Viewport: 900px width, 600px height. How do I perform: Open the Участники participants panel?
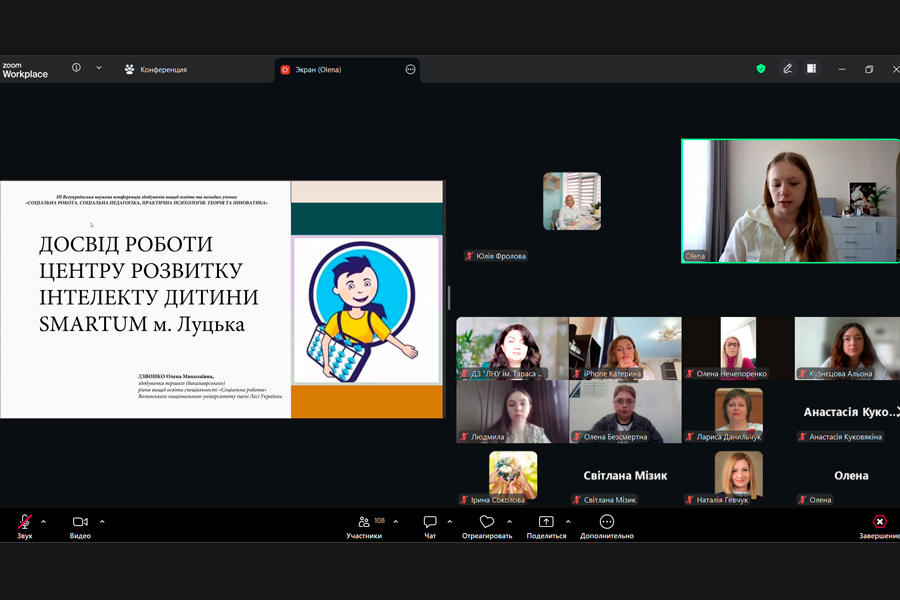click(x=364, y=527)
